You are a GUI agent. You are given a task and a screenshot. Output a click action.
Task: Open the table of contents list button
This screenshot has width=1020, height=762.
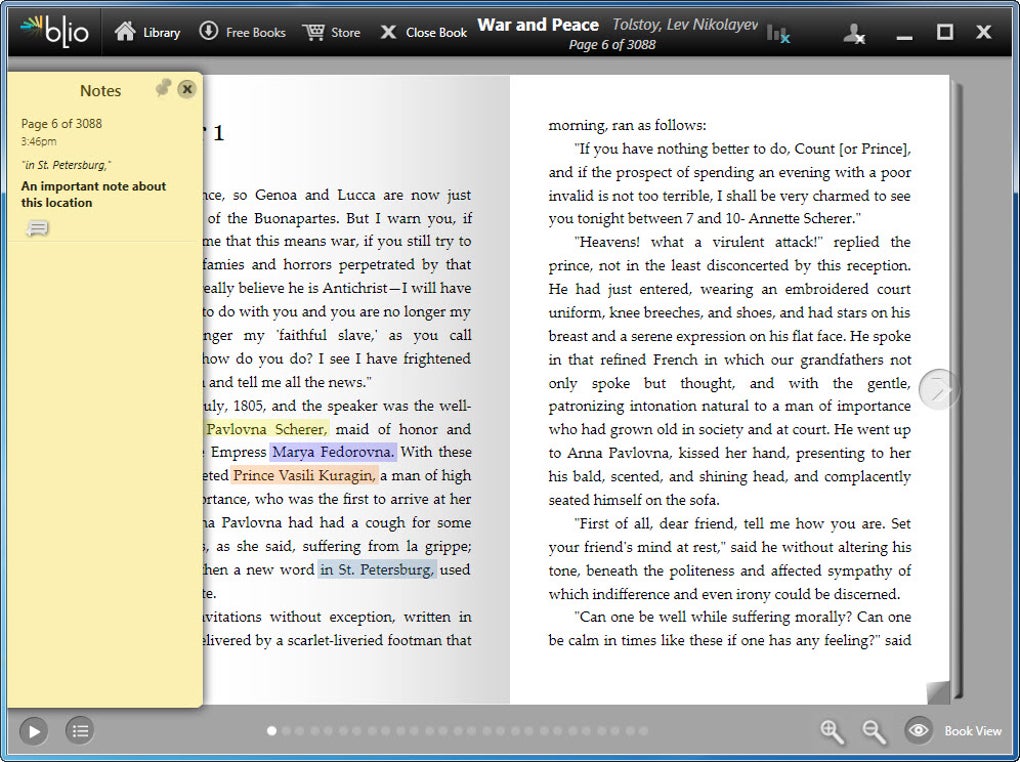point(80,731)
